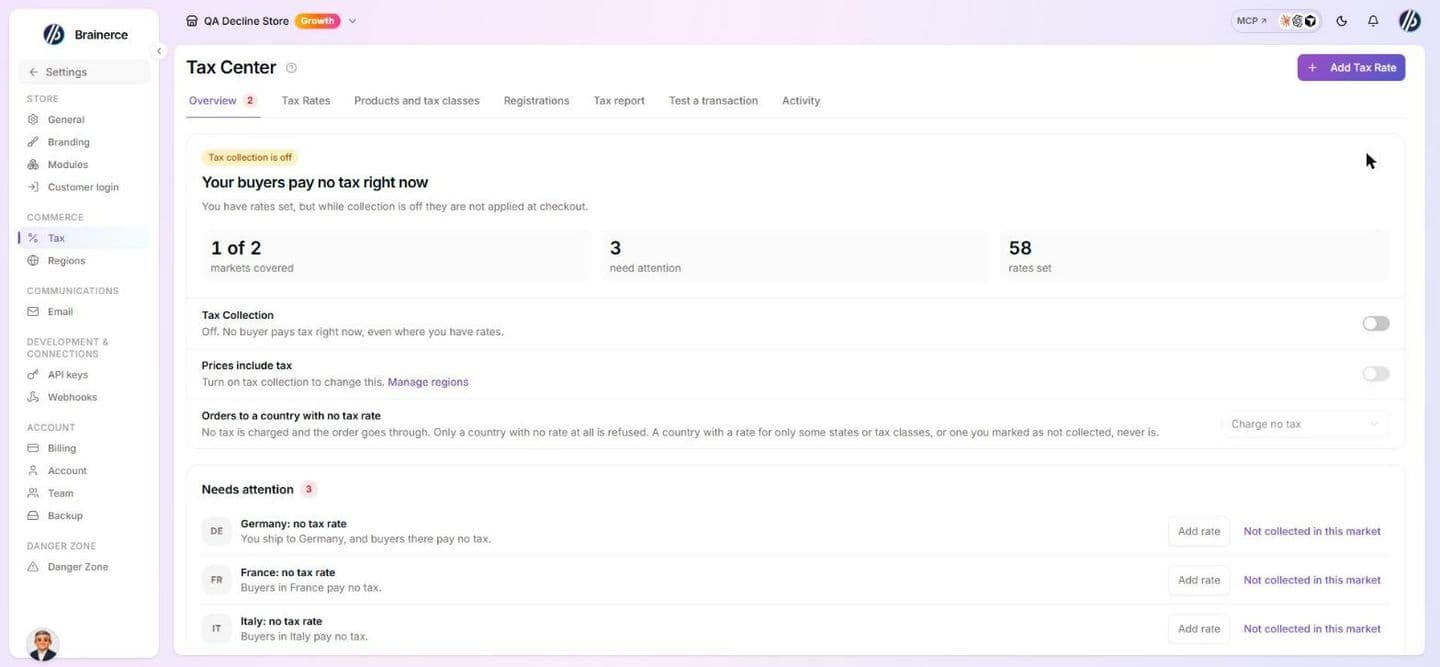
Task: Switch to the Activity tab
Action: tap(801, 101)
